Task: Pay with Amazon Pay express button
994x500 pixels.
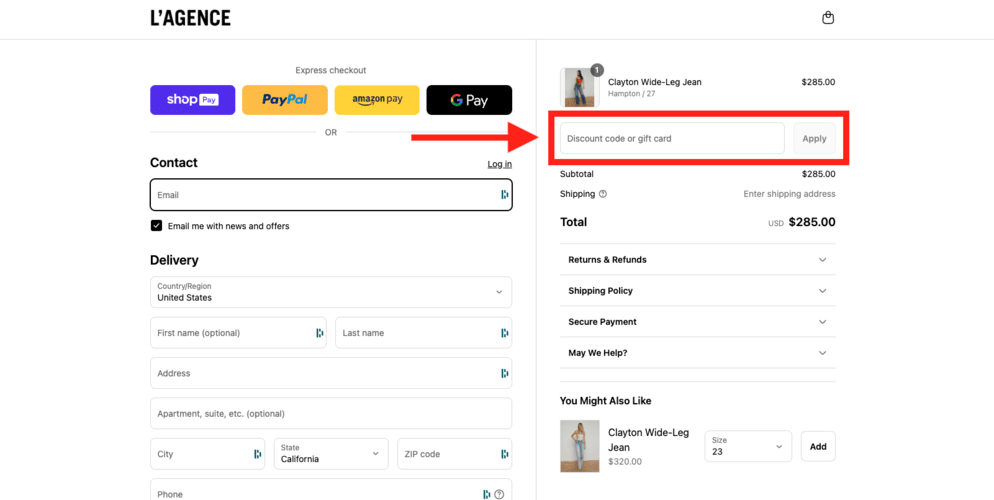Action: click(377, 100)
